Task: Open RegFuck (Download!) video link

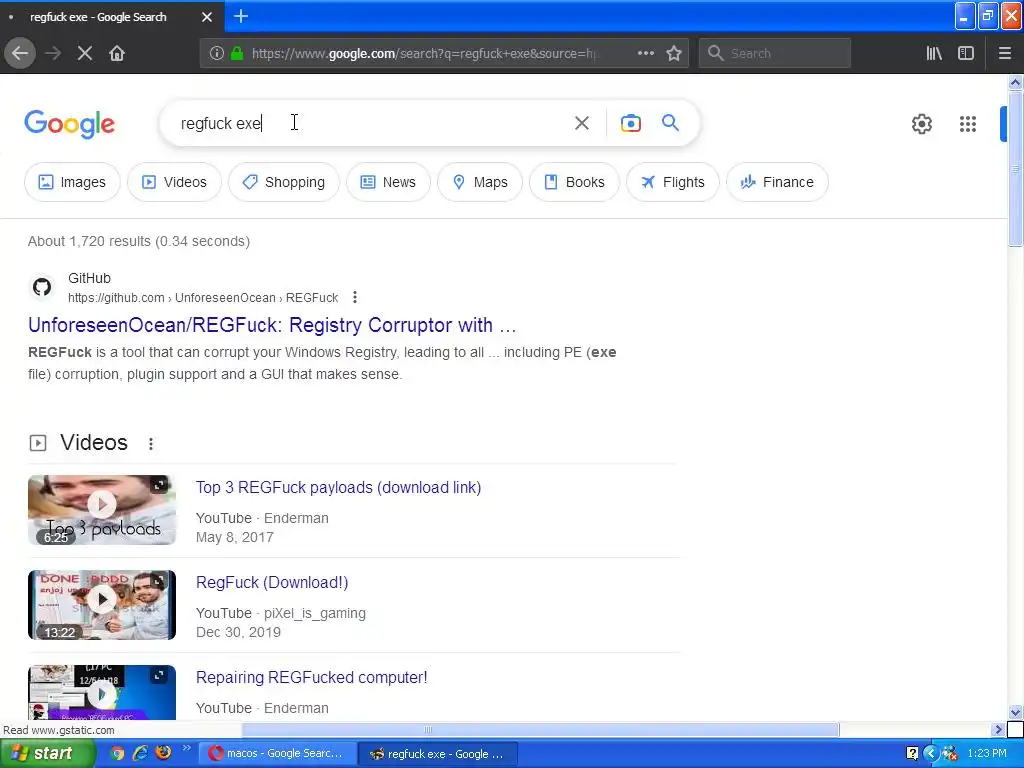Action: [272, 583]
